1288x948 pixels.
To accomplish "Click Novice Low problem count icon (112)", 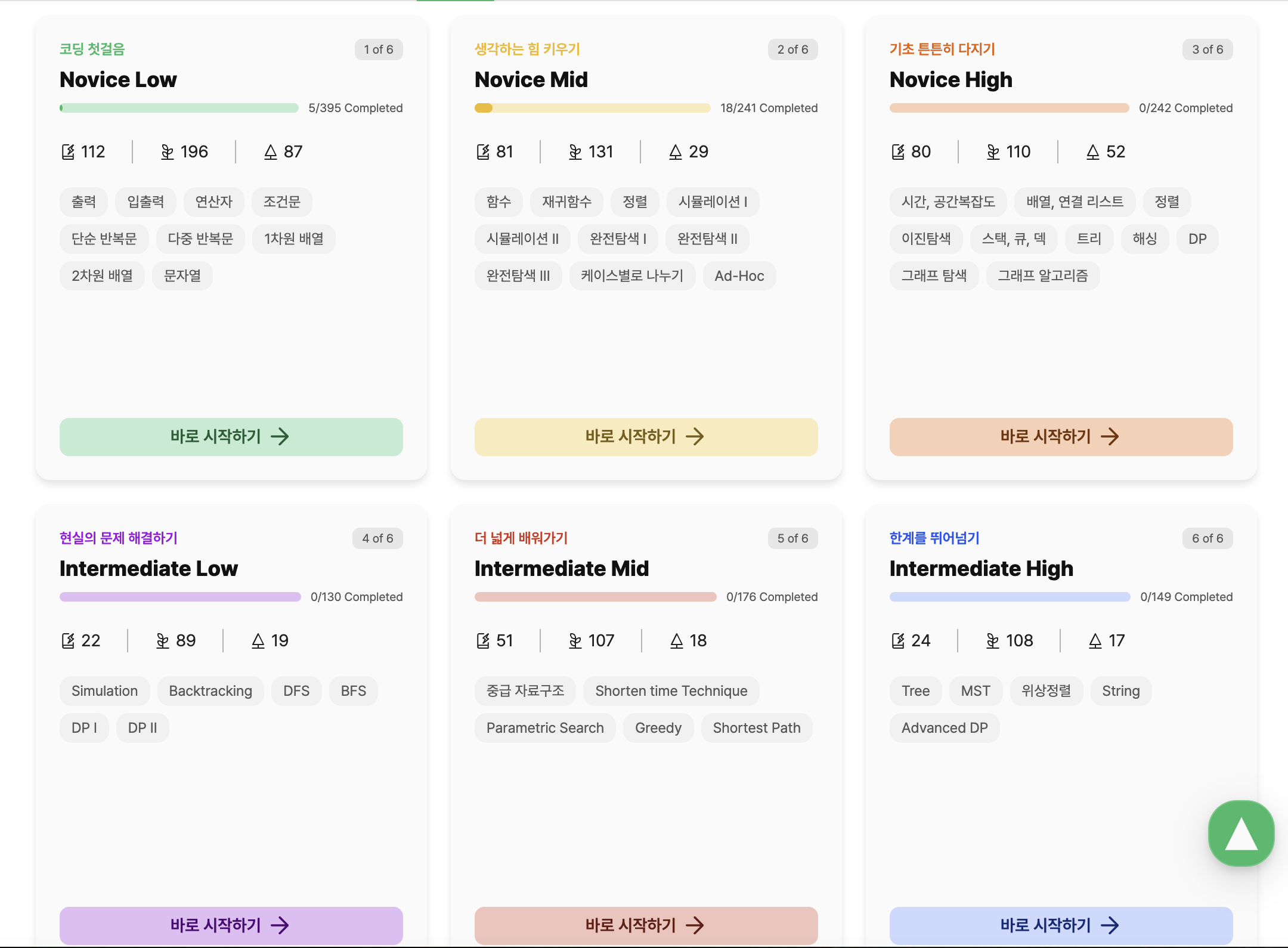I will [x=69, y=152].
